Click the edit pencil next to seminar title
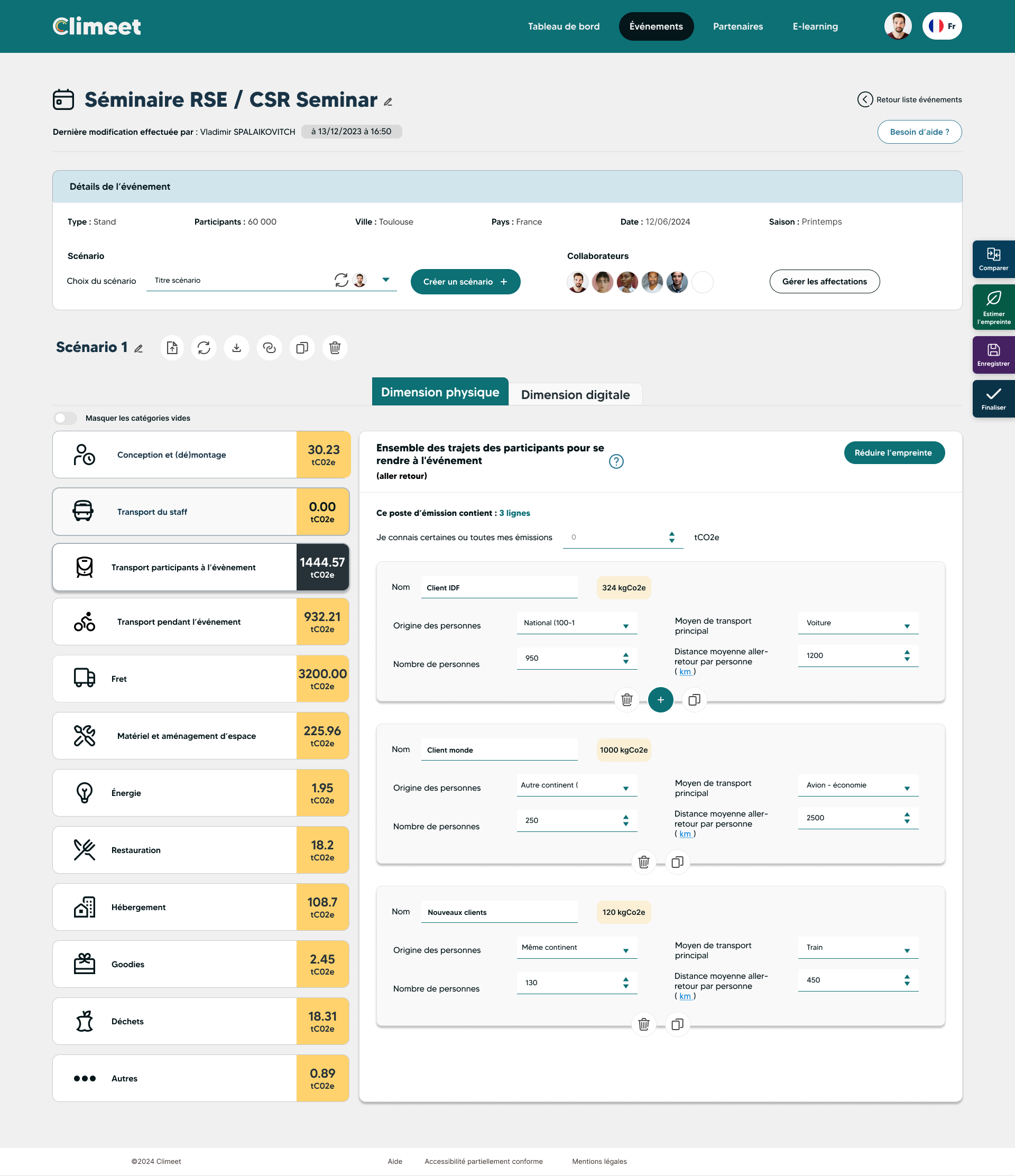This screenshot has width=1015, height=1176. coord(387,102)
